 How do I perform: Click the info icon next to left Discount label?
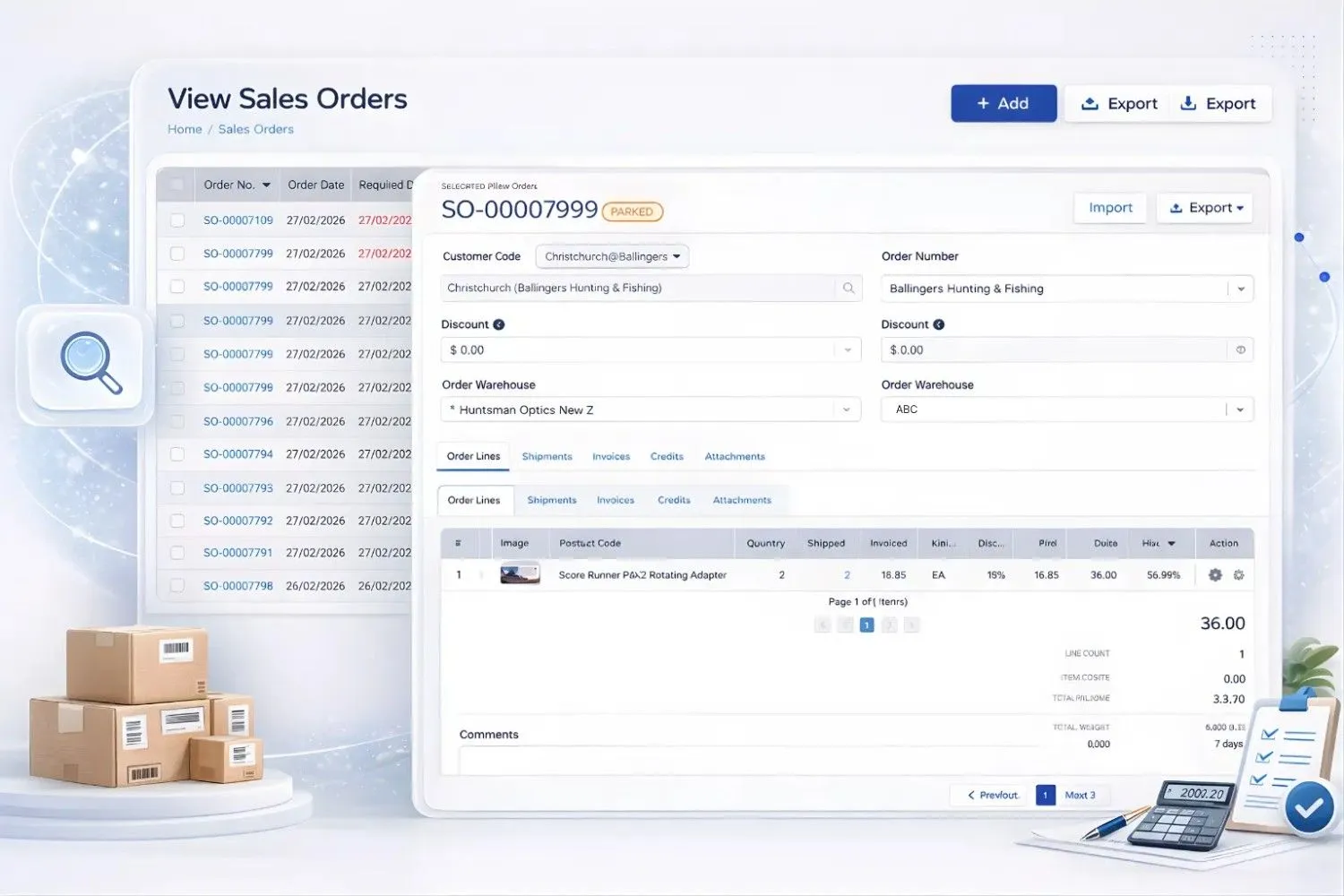499,323
